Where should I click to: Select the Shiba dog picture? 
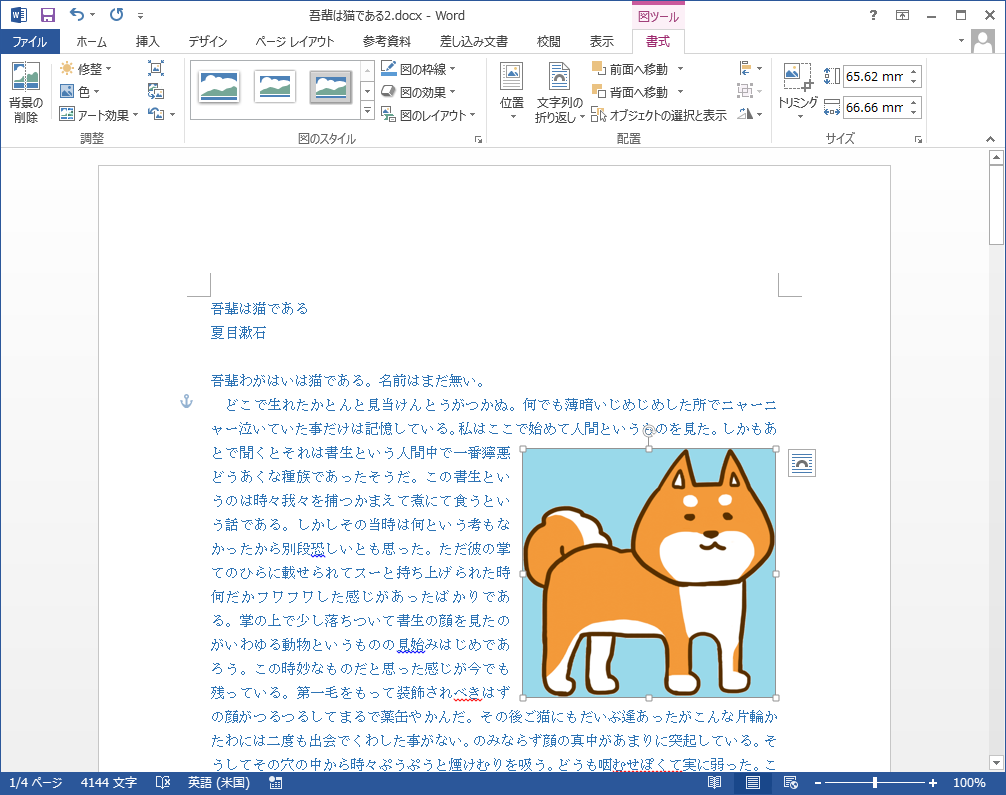(649, 573)
